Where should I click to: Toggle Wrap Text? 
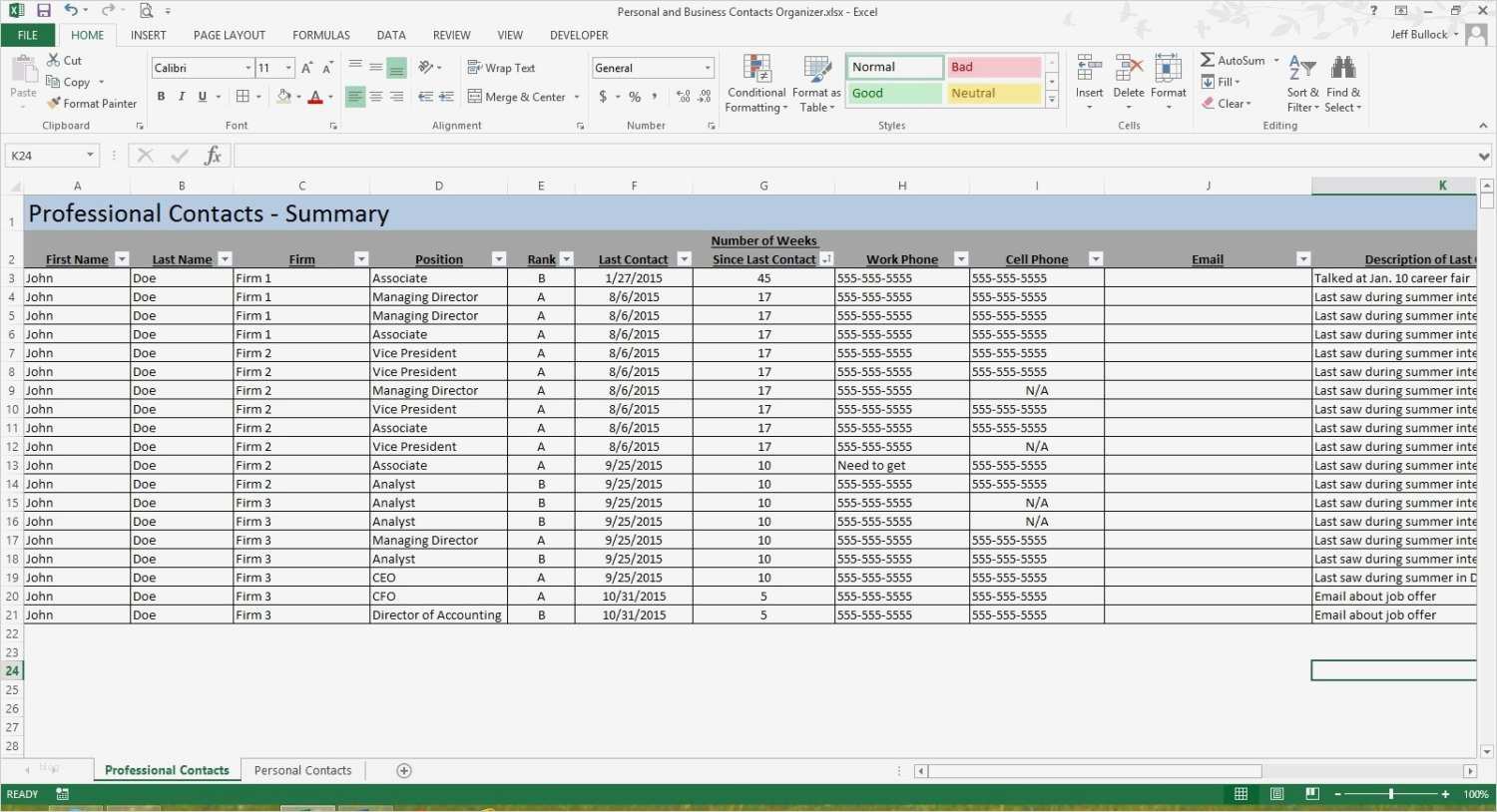tap(501, 68)
